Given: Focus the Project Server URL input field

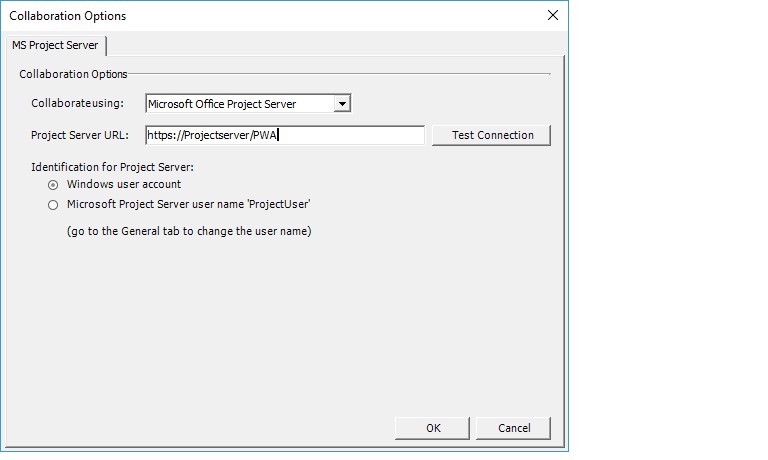Looking at the screenshot, I should pos(285,135).
